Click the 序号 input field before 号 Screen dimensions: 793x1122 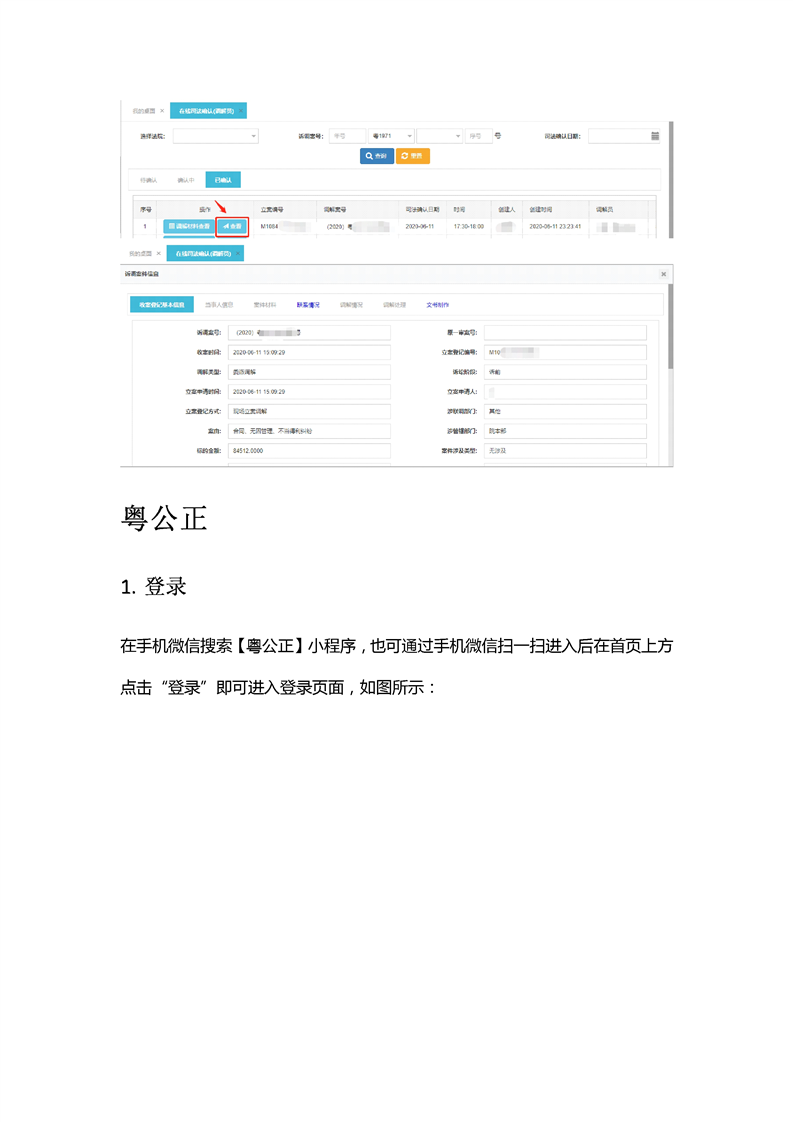[x=479, y=136]
